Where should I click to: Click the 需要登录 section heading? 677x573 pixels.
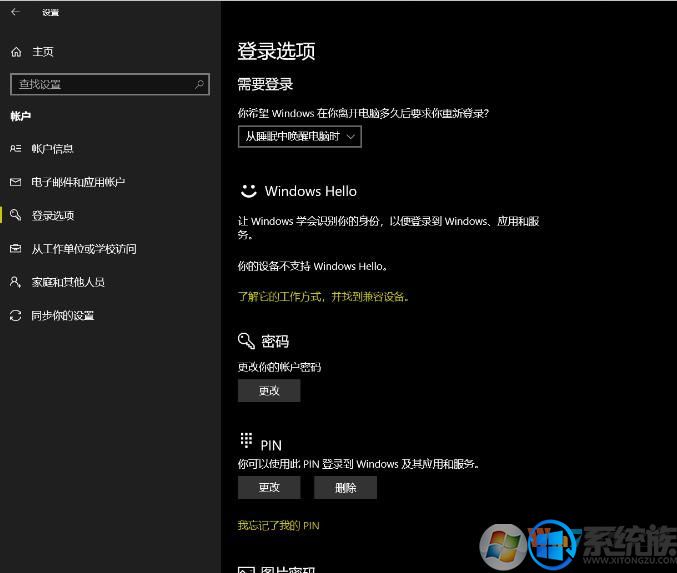coord(265,84)
